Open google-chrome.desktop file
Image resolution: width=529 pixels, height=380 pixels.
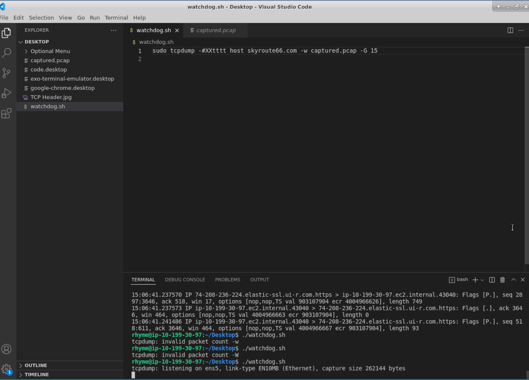pos(62,88)
